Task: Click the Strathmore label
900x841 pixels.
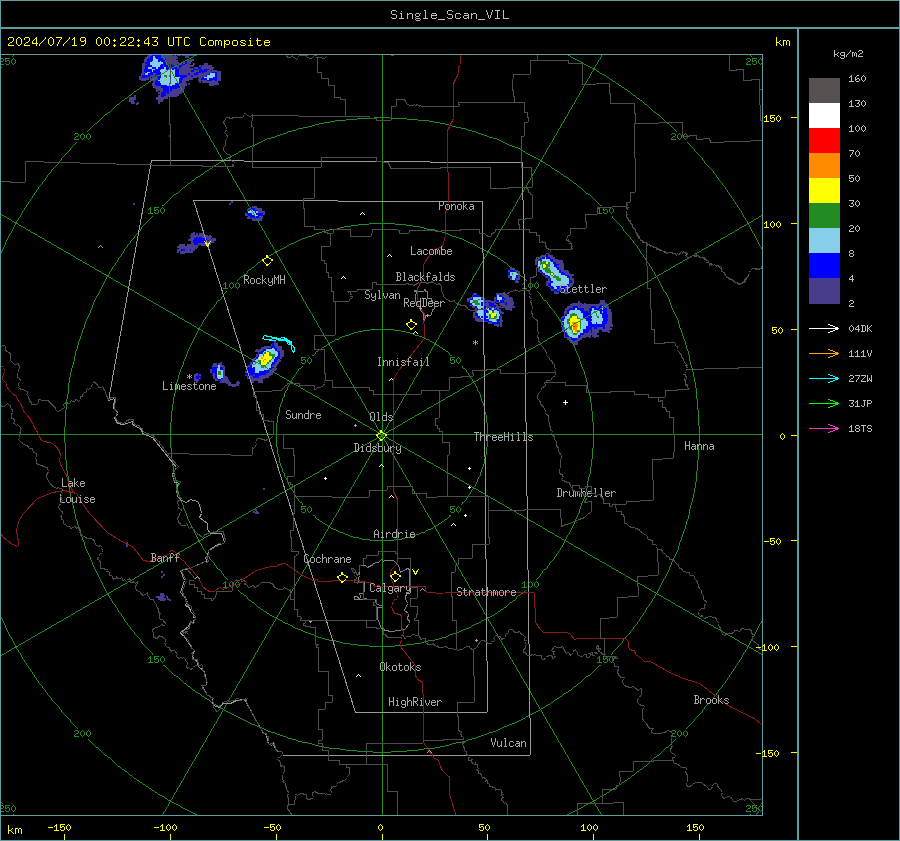Action: pyautogui.click(x=486, y=592)
